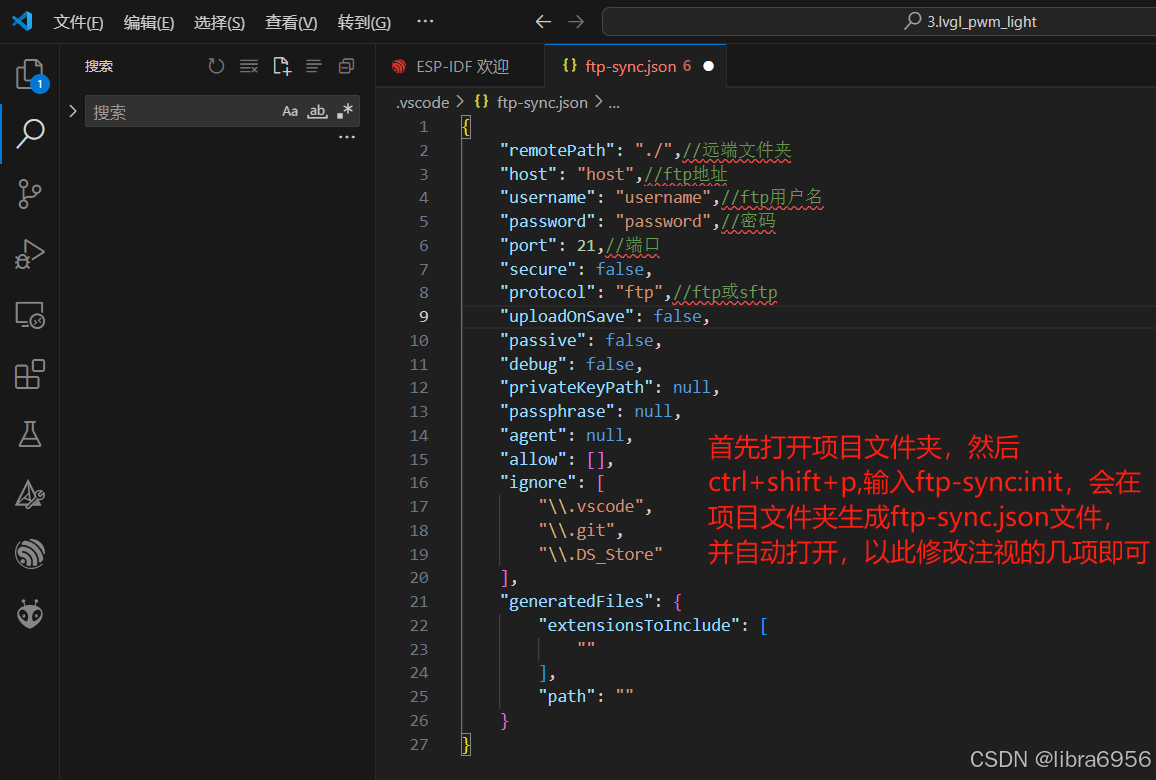Toggle search details with ellipsis below search box
The height and width of the screenshot is (780, 1156).
(x=346, y=135)
